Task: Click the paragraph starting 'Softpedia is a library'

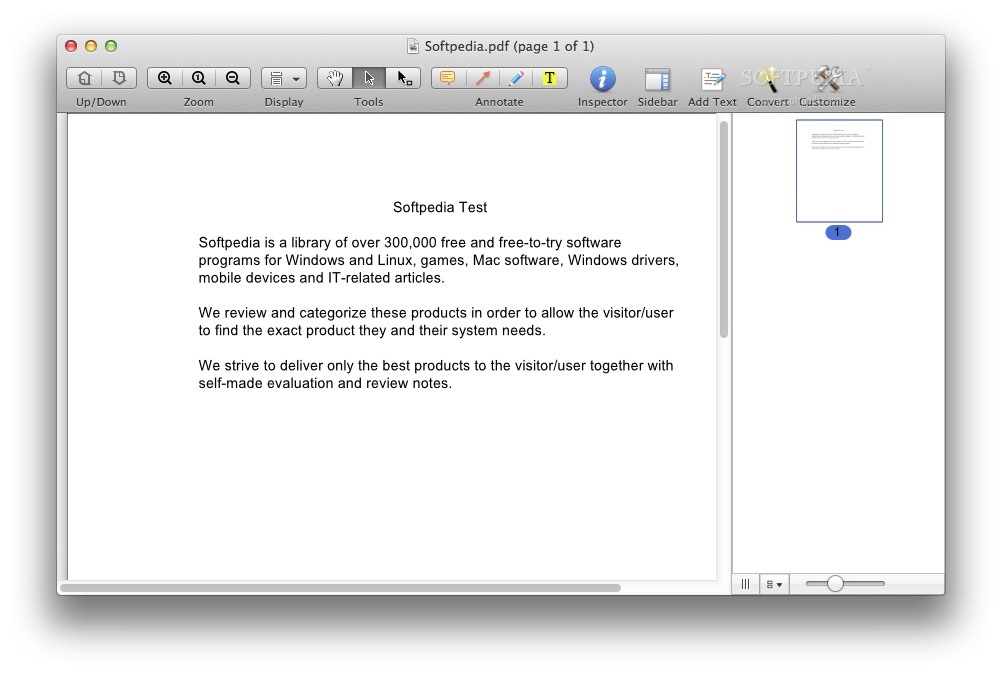Action: coord(438,260)
